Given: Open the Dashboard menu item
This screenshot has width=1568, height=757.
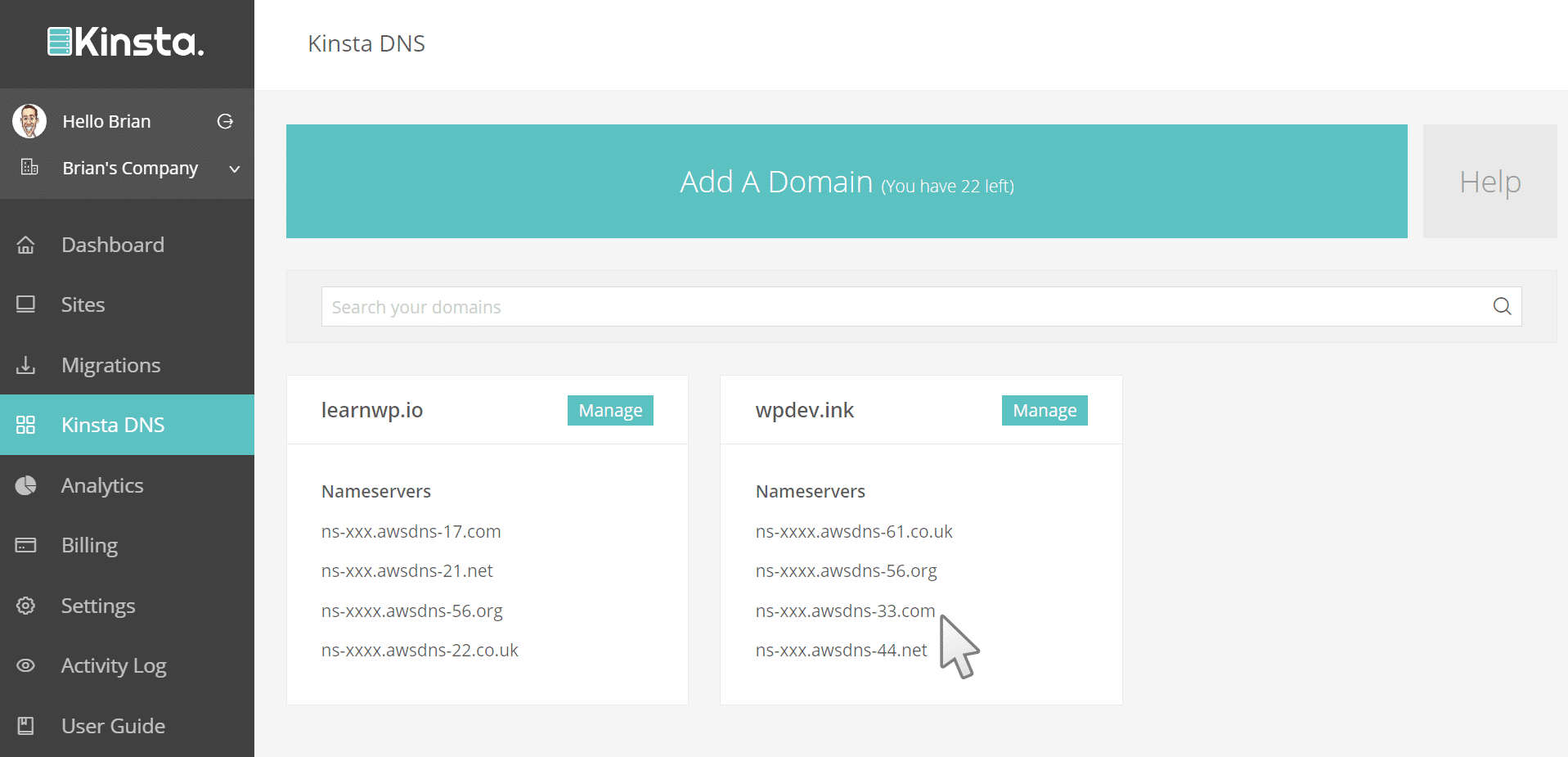Looking at the screenshot, I should 127,245.
